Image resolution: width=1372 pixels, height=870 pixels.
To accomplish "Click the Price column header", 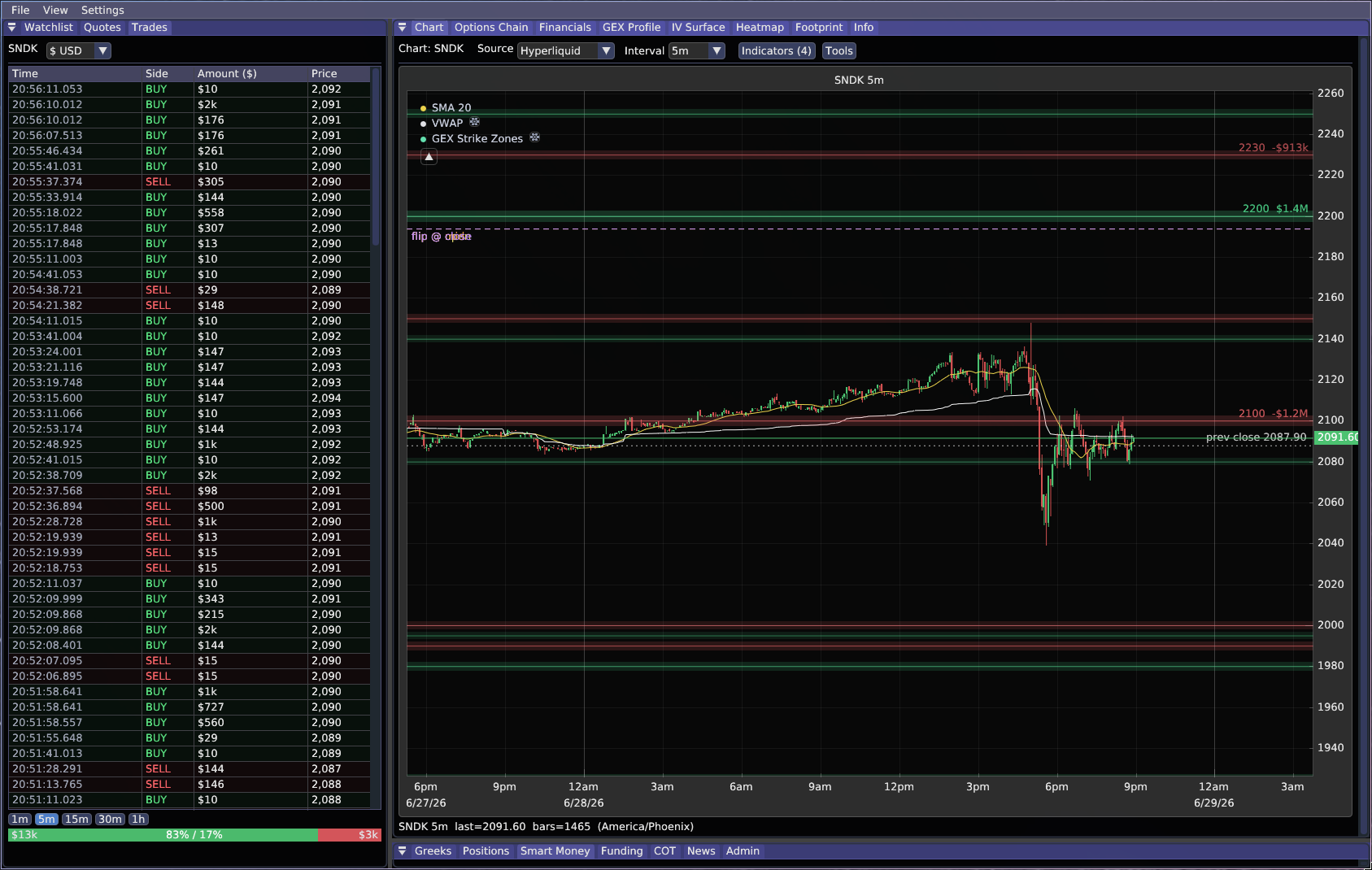I will [x=339, y=73].
